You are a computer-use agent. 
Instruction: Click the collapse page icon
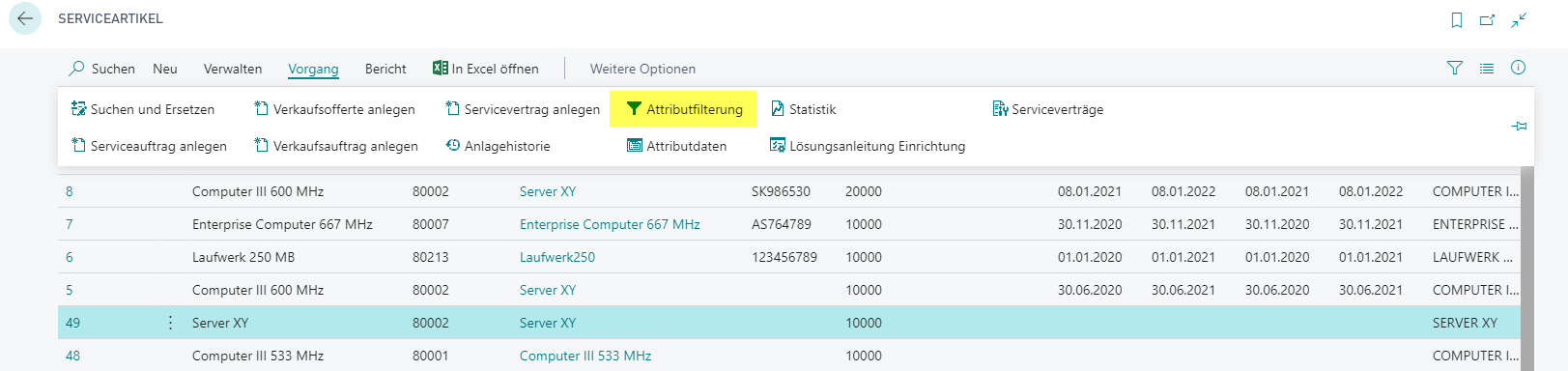tap(1520, 19)
